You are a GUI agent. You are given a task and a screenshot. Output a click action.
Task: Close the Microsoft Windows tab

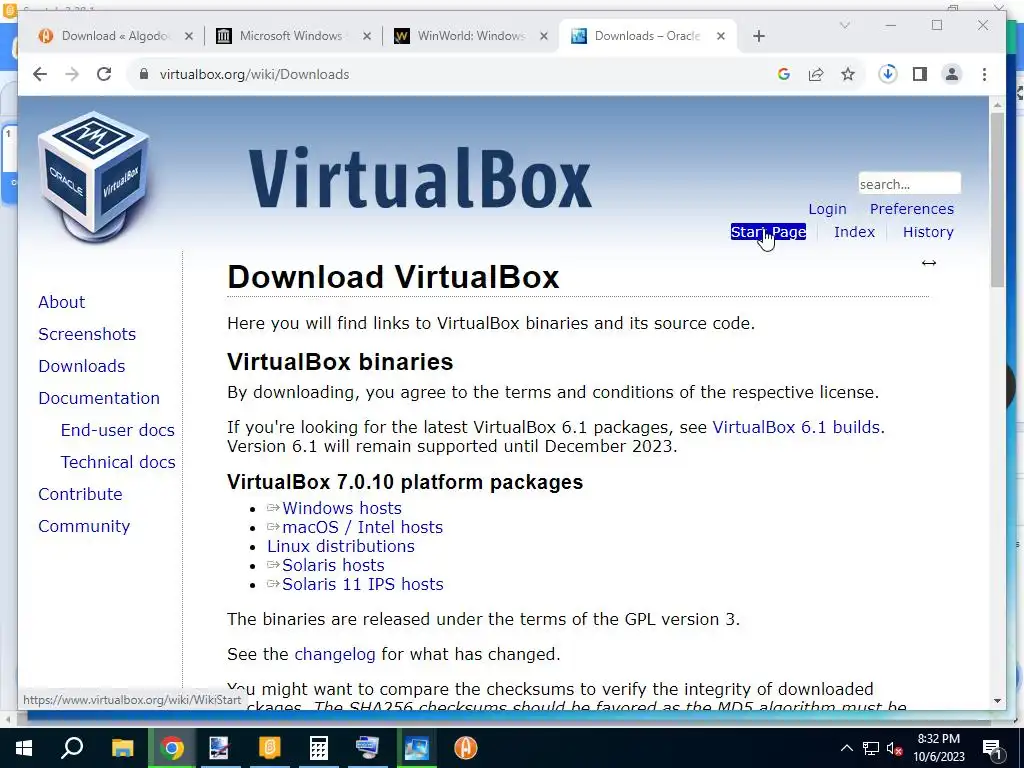click(x=367, y=36)
